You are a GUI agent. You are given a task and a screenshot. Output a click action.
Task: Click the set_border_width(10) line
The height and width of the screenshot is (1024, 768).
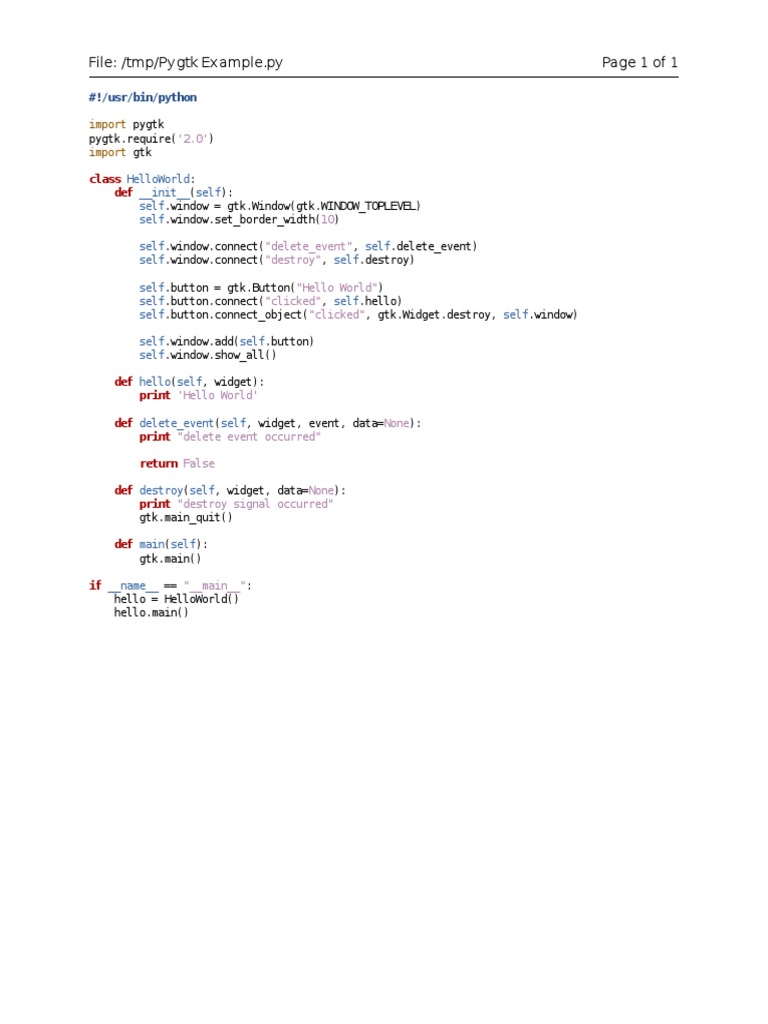[239, 219]
